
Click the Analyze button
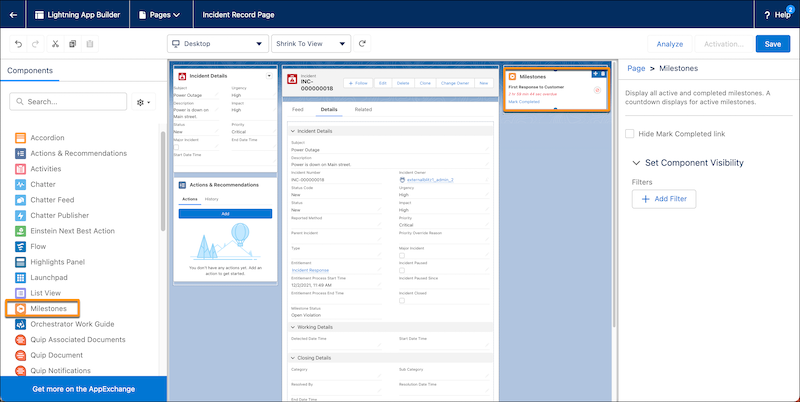tap(670, 44)
